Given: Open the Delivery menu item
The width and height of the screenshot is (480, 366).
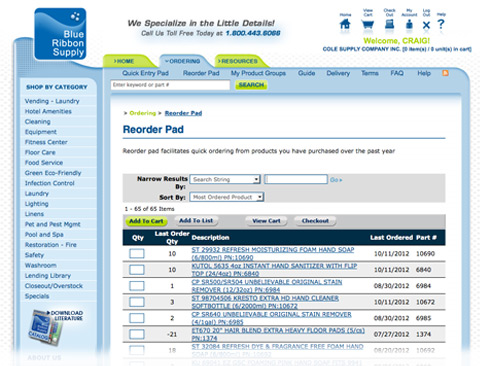Looking at the screenshot, I should (x=338, y=73).
